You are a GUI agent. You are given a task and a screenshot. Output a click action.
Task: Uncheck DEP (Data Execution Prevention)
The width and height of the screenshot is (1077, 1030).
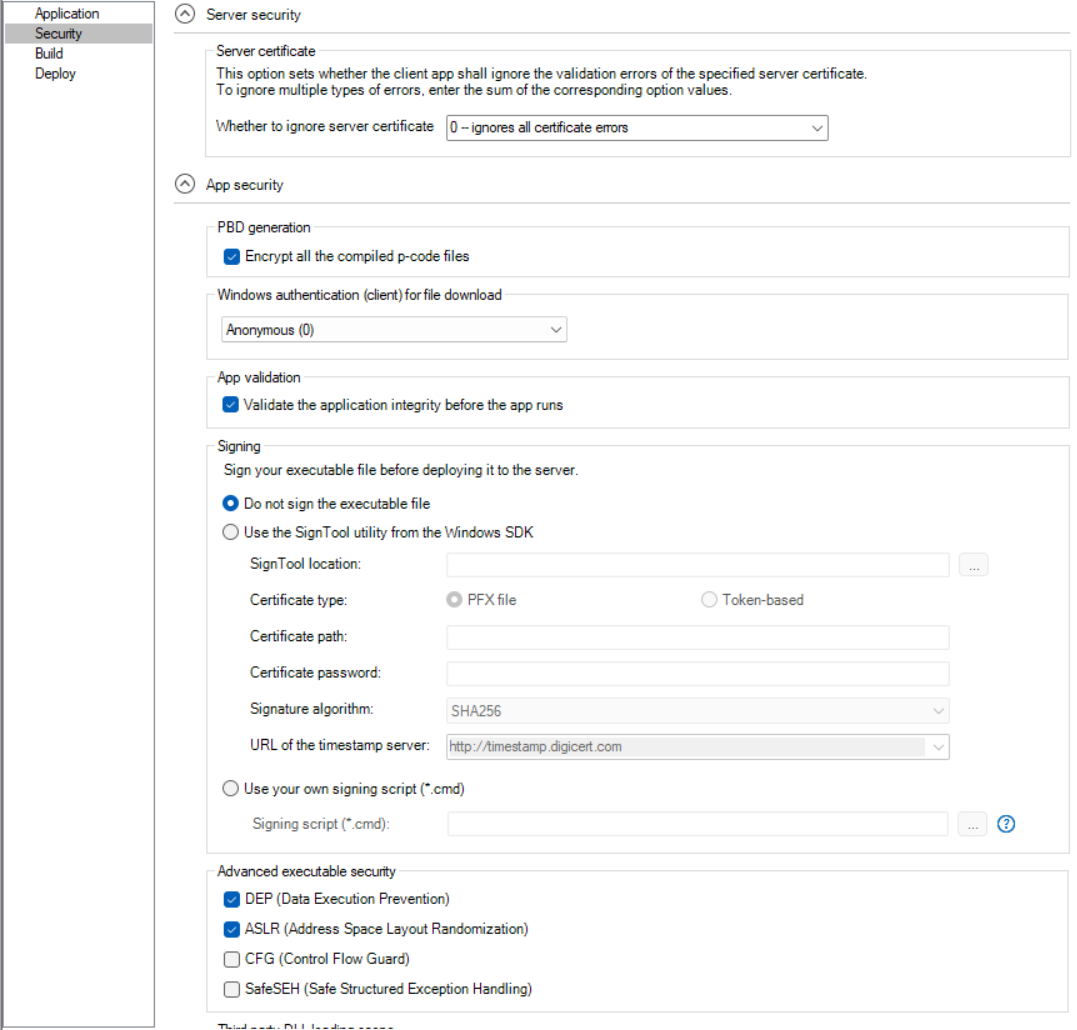pos(232,899)
